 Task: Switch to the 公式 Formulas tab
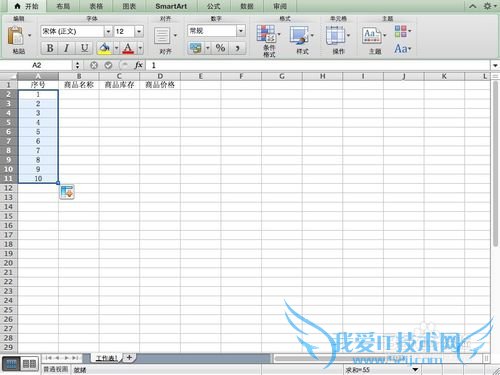(213, 6)
